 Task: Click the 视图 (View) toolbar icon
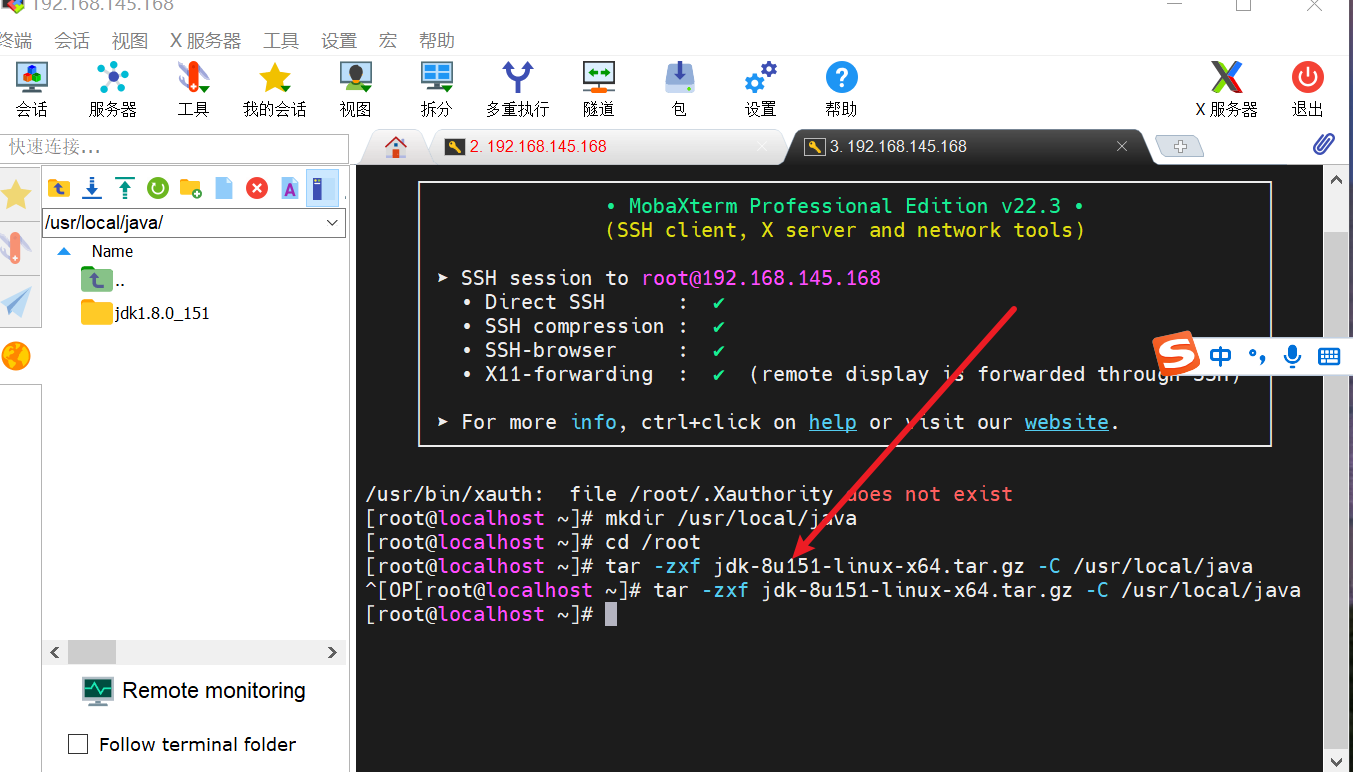pyautogui.click(x=355, y=89)
